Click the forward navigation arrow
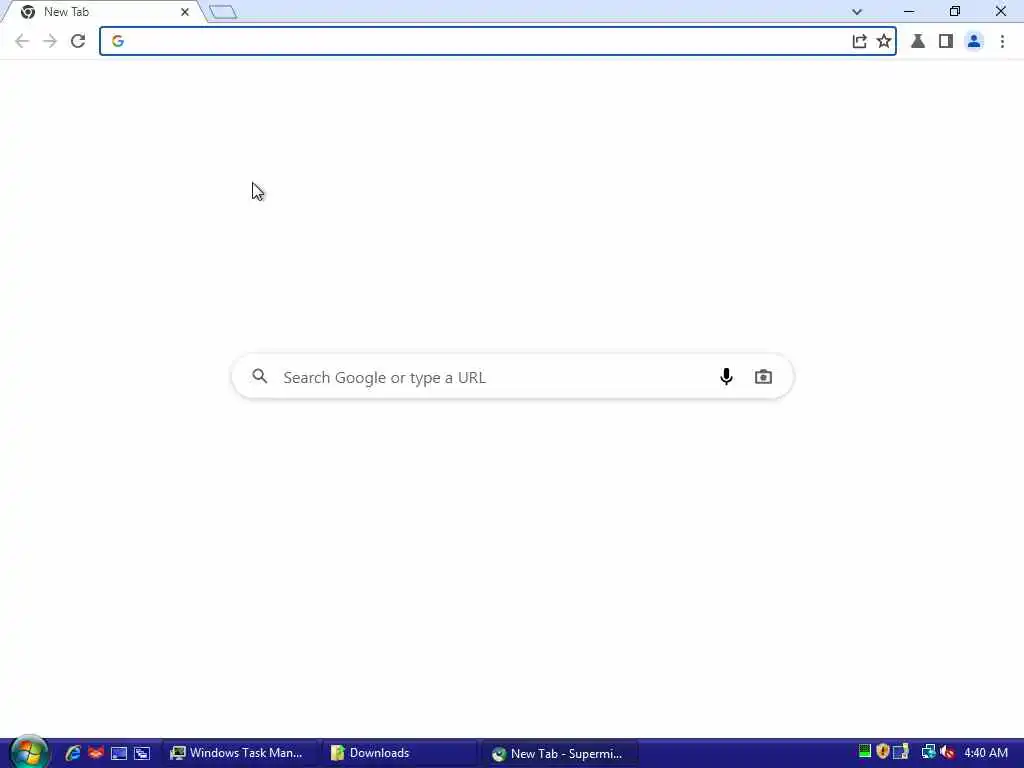This screenshot has width=1024, height=768. pyautogui.click(x=50, y=41)
